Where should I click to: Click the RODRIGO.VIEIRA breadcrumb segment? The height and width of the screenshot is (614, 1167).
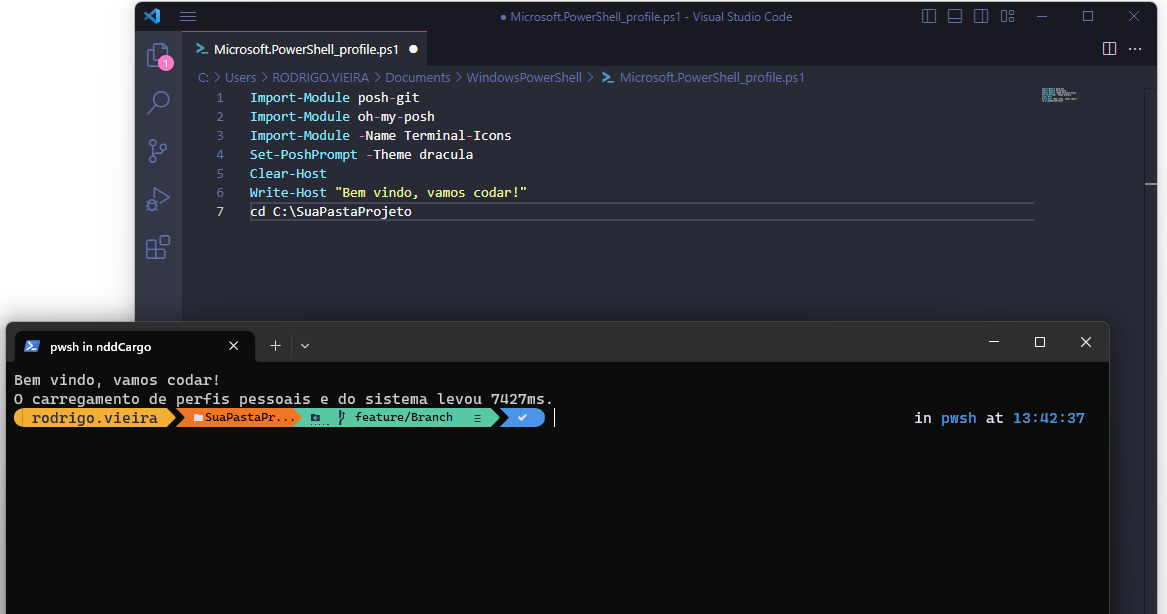click(320, 77)
